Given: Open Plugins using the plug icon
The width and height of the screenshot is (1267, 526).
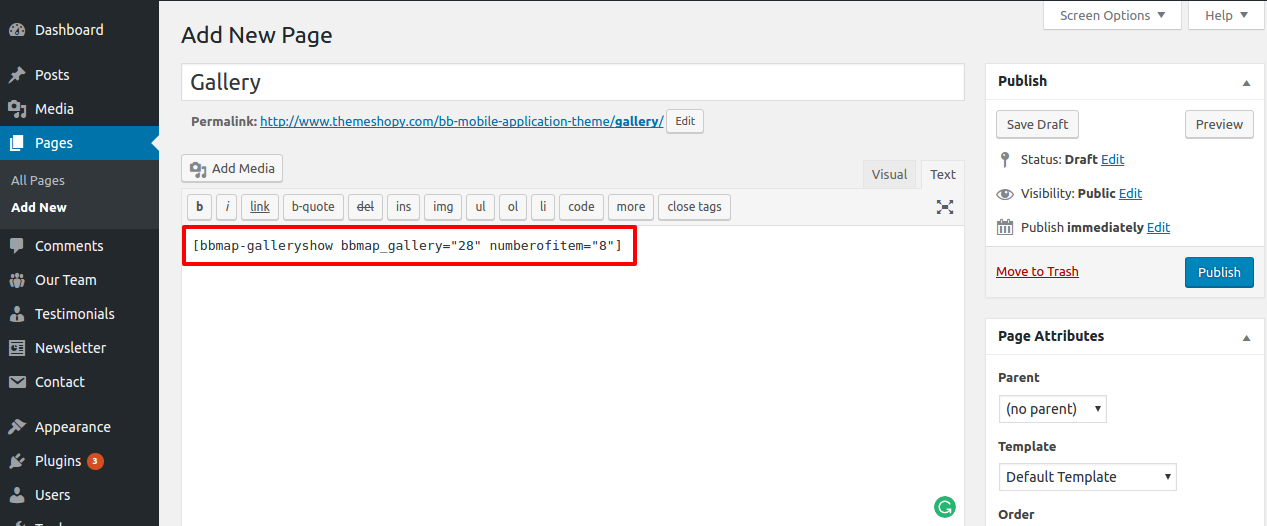Looking at the screenshot, I should coord(17,461).
